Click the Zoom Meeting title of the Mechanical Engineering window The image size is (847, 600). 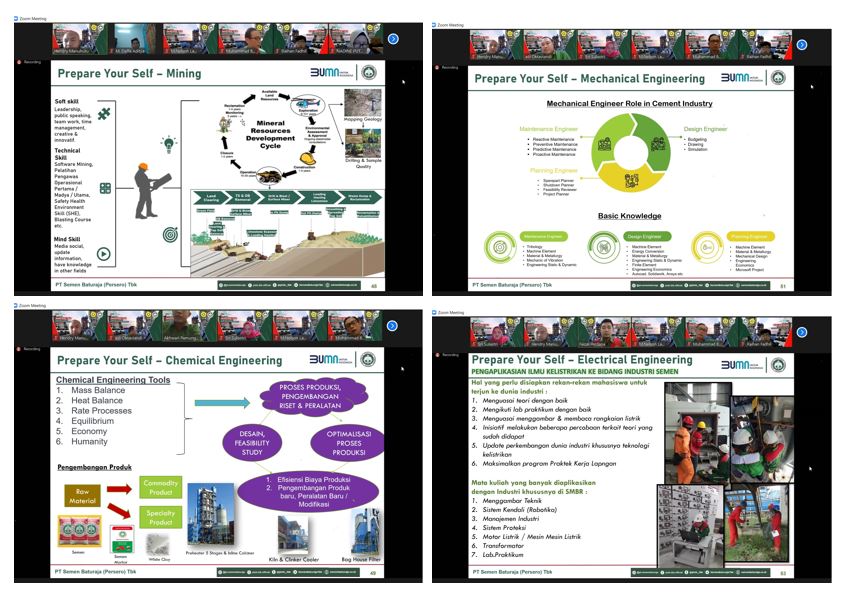[450, 24]
